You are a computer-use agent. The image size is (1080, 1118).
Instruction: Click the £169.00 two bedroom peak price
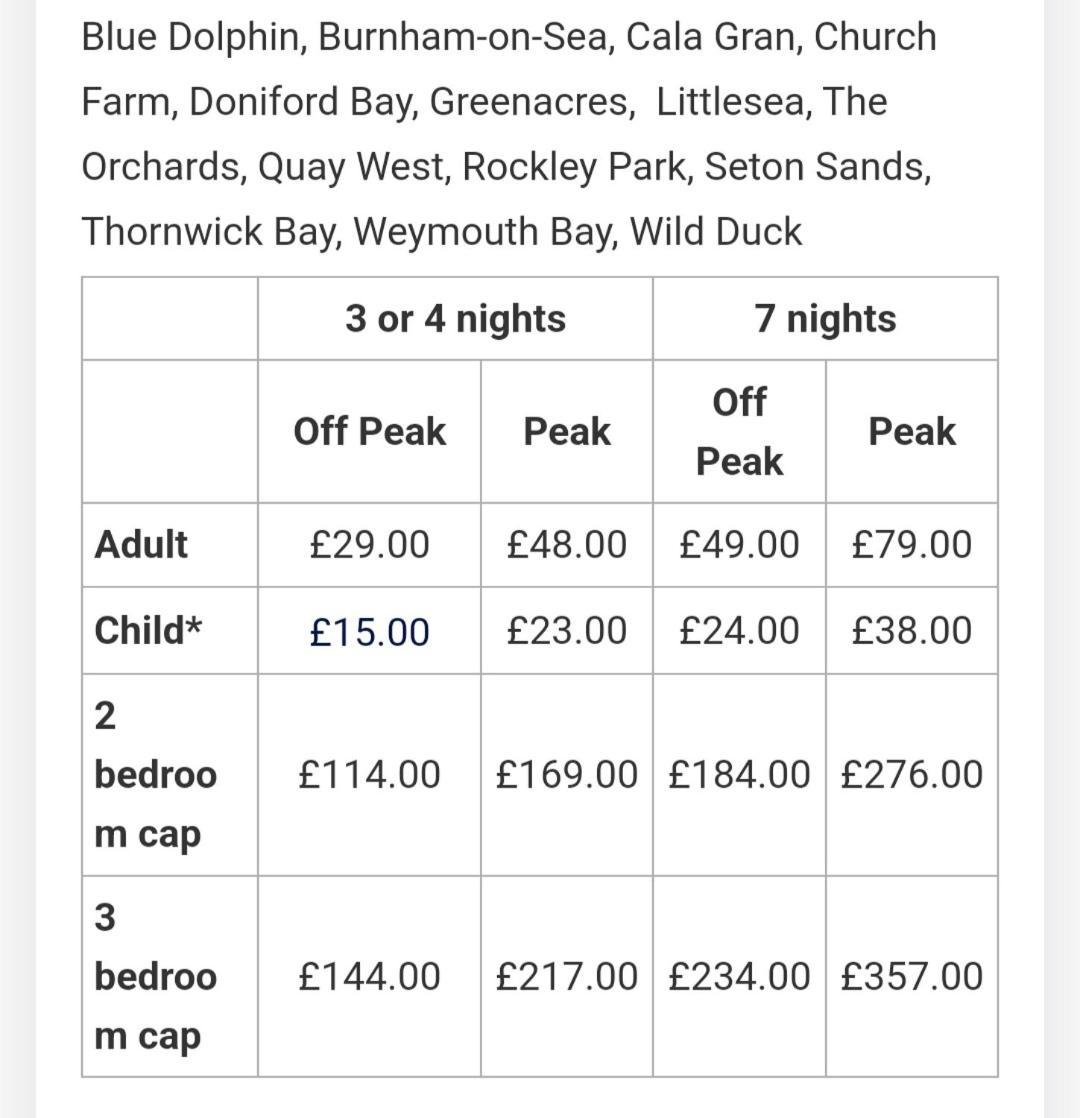(567, 774)
